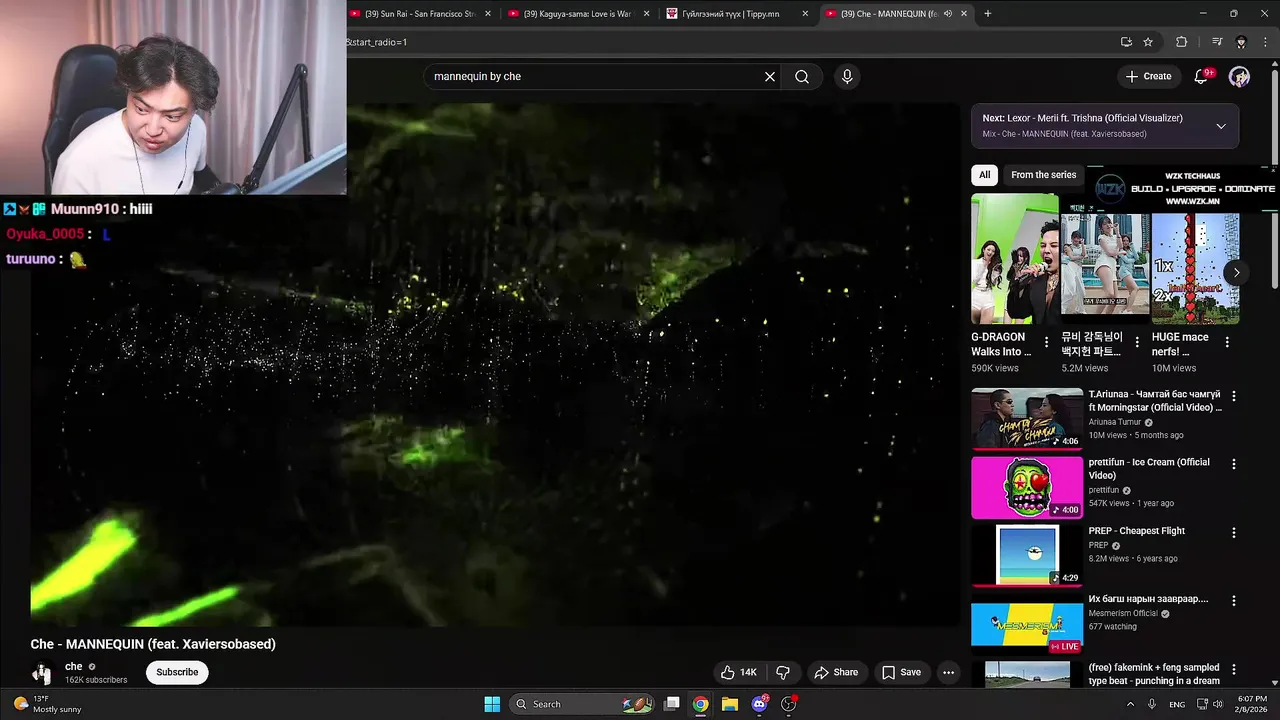Open the YouTube account avatar menu
The height and width of the screenshot is (720, 1280).
point(1239,76)
